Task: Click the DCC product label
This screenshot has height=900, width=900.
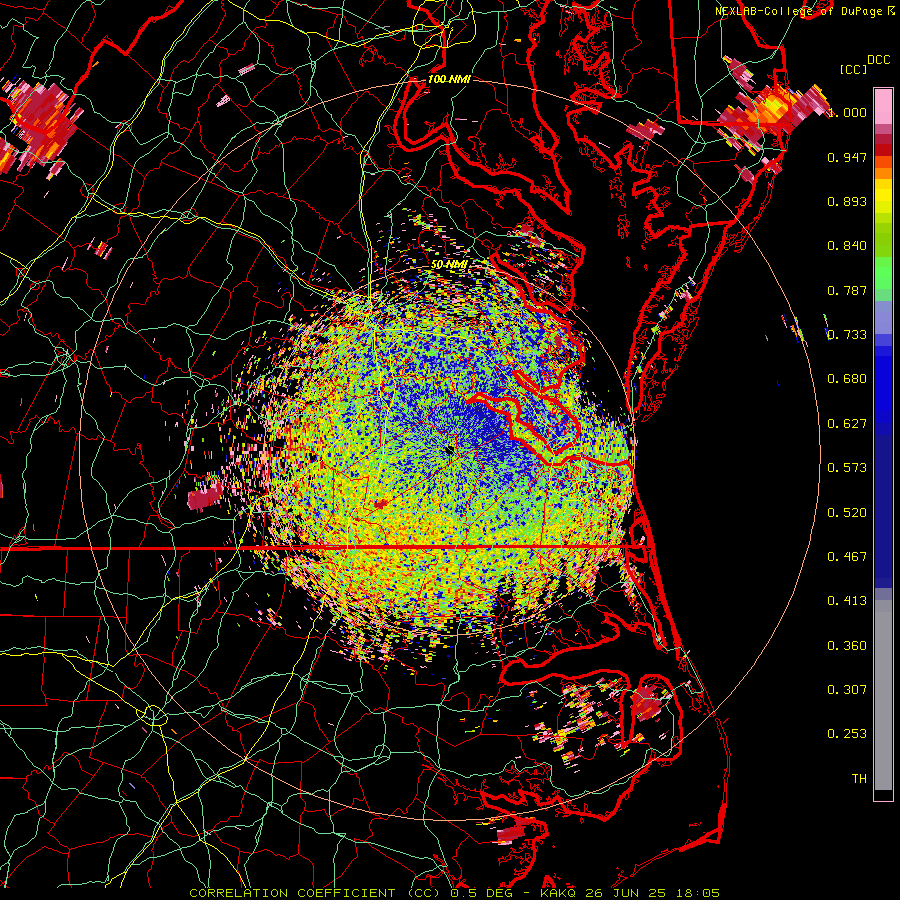Action: coord(878,60)
